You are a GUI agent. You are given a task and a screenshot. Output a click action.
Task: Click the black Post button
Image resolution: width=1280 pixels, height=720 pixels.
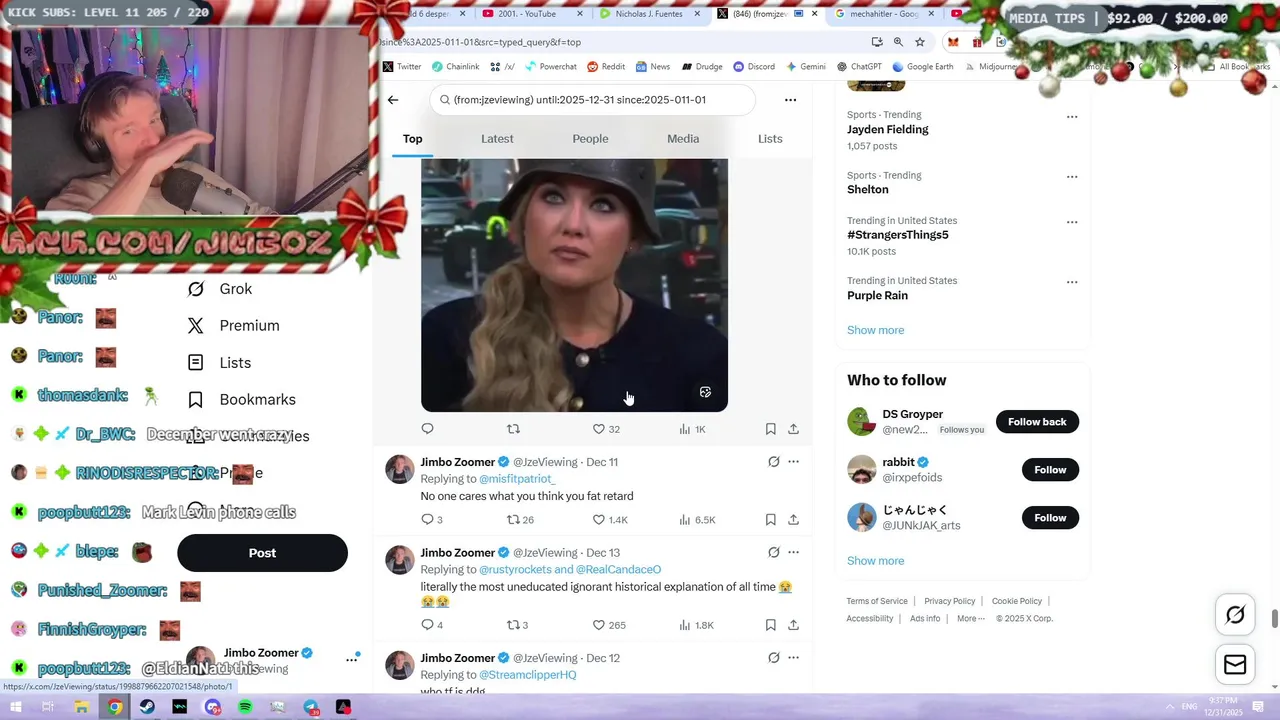[x=262, y=553]
